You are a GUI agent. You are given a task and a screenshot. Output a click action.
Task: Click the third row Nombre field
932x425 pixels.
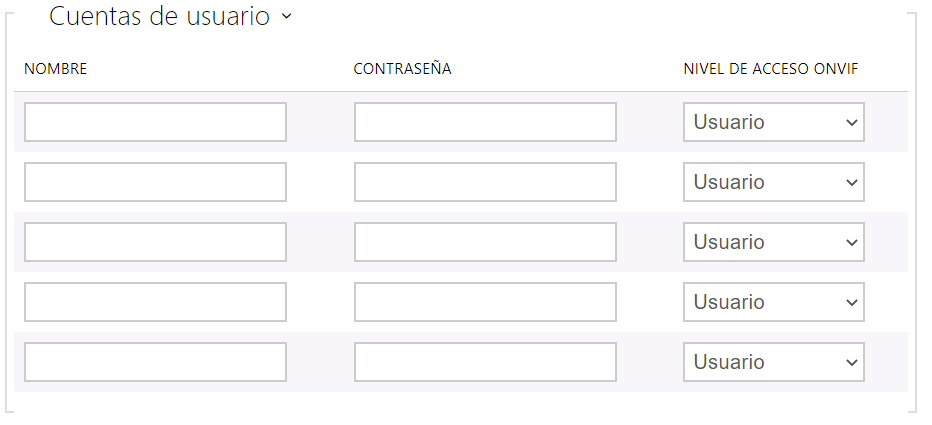coord(155,242)
